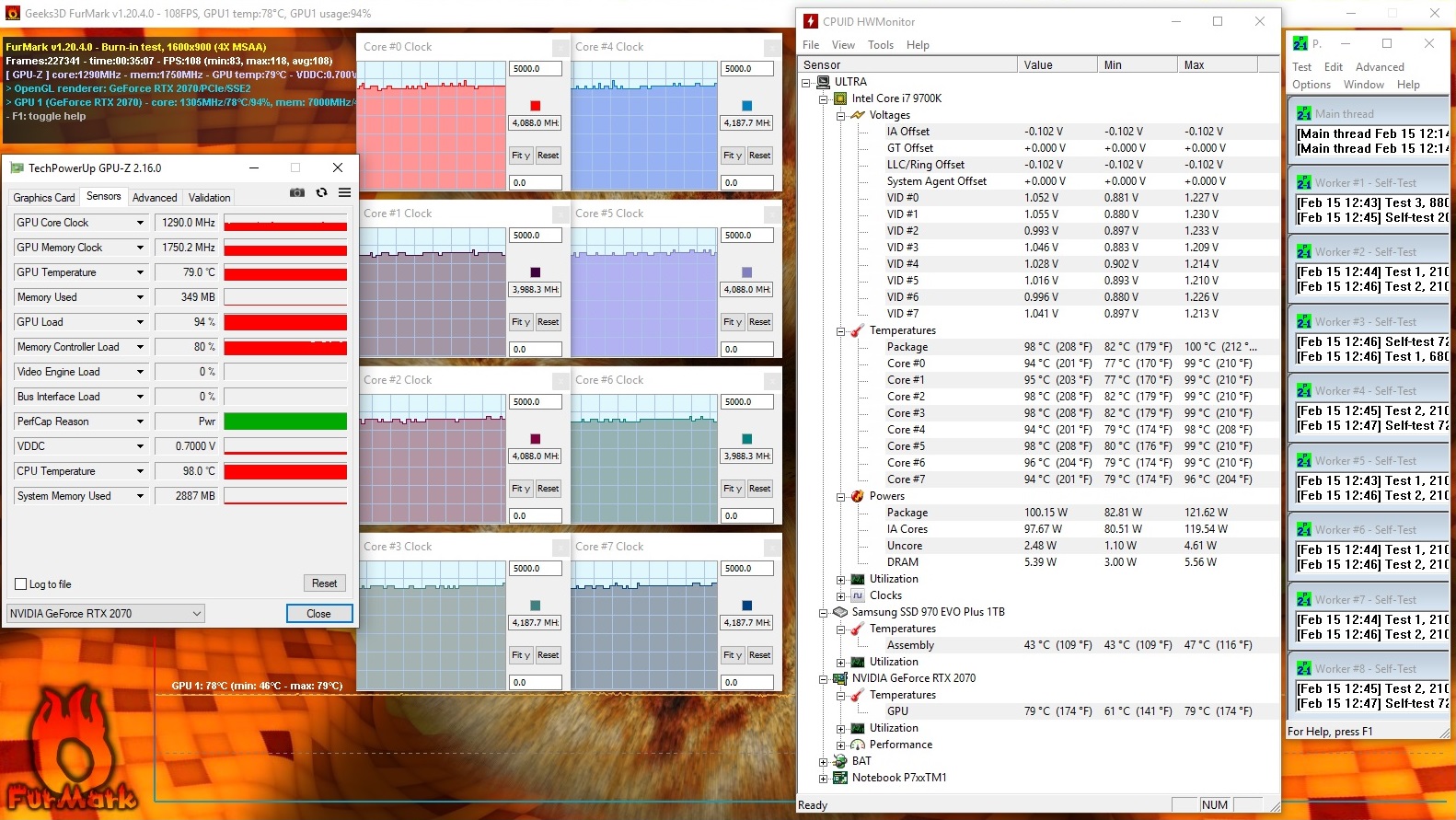This screenshot has height=820, width=1456.
Task: Open the GPU Temperature sensor dropdown
Action: click(x=140, y=272)
